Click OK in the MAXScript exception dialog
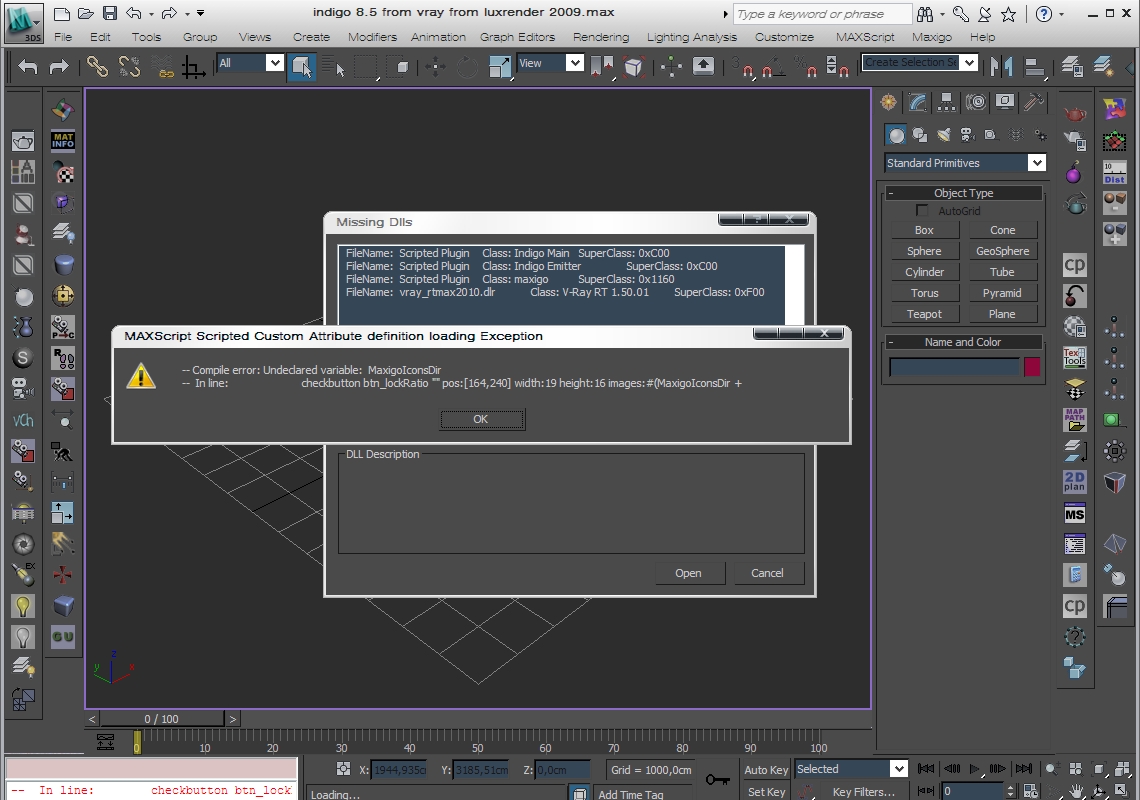Image resolution: width=1140 pixels, height=800 pixels. coord(481,420)
